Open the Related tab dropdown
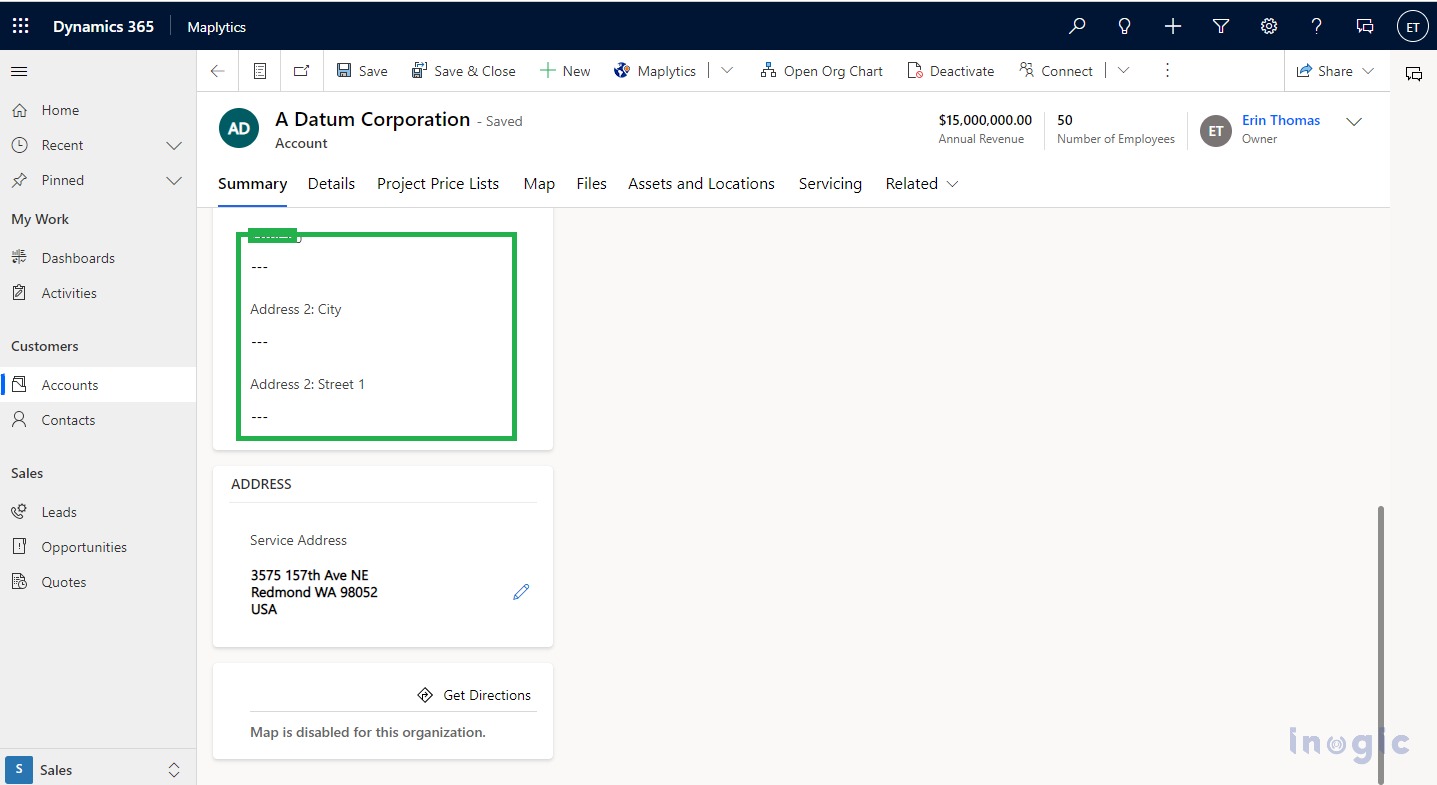 click(x=922, y=184)
